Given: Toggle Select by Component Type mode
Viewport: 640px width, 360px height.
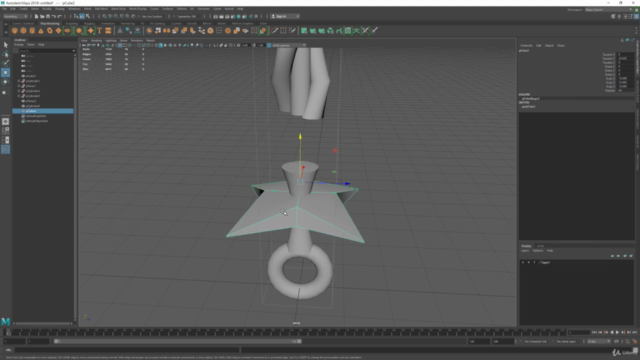Looking at the screenshot, I should pyautogui.click(x=88, y=16).
